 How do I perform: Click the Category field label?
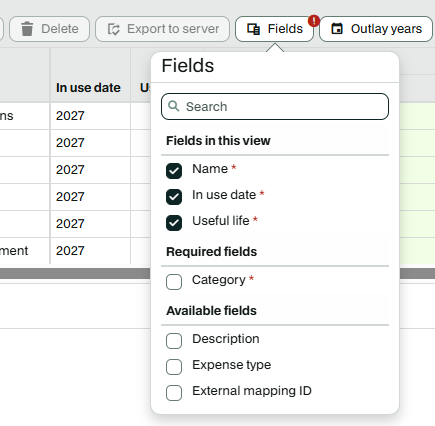pyautogui.click(x=219, y=280)
